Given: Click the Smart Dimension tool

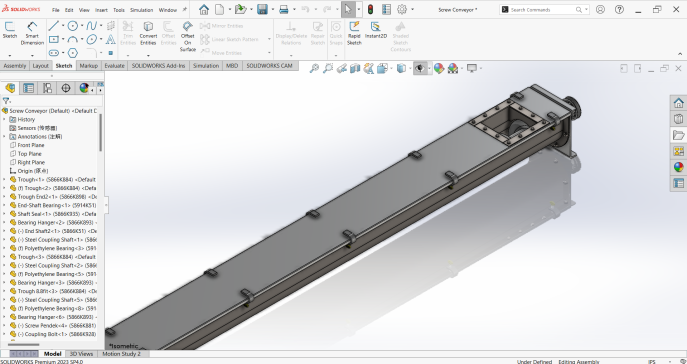Looking at the screenshot, I should click(32, 33).
